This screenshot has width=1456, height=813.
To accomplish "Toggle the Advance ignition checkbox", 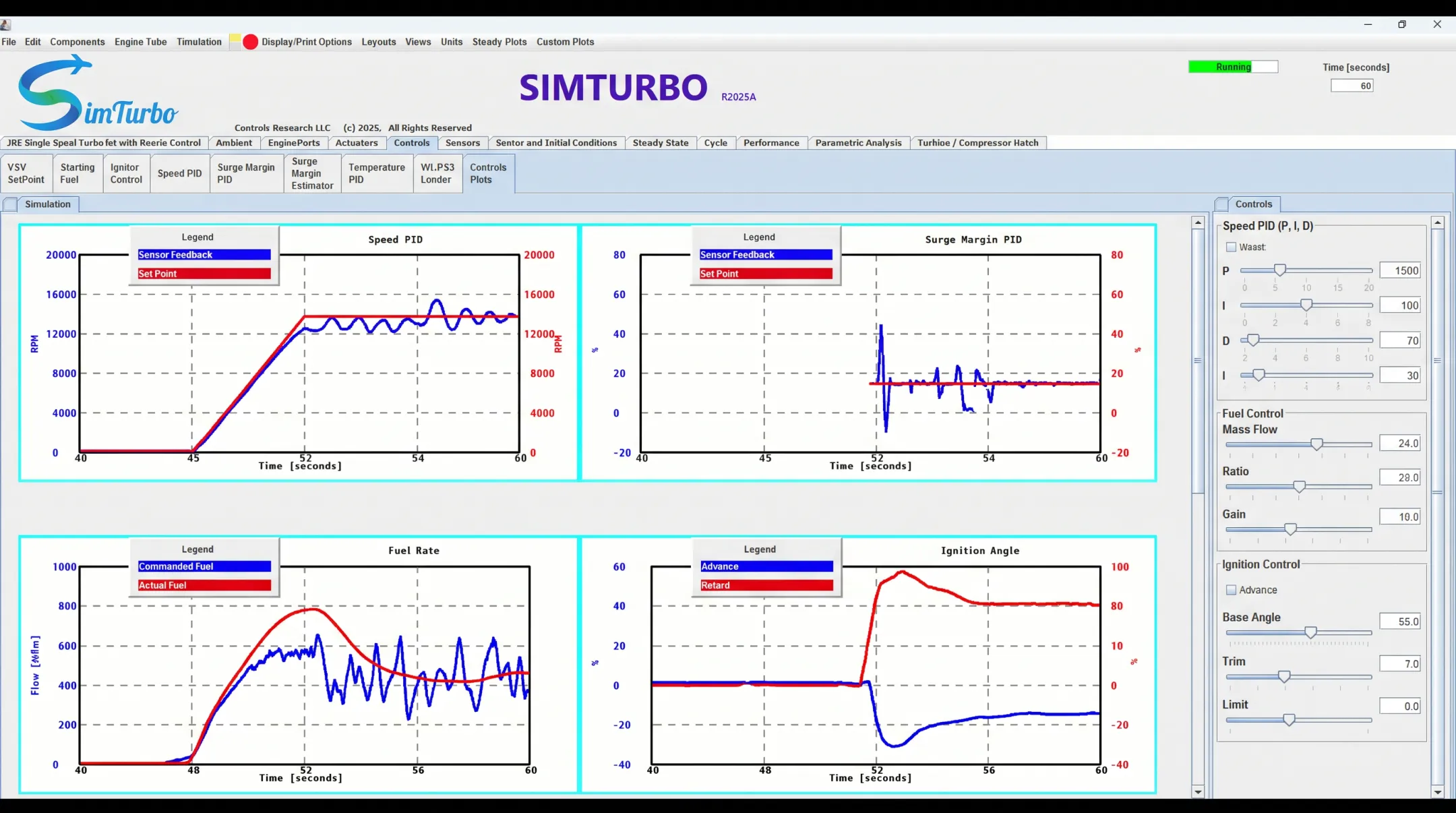I will pos(1231,590).
